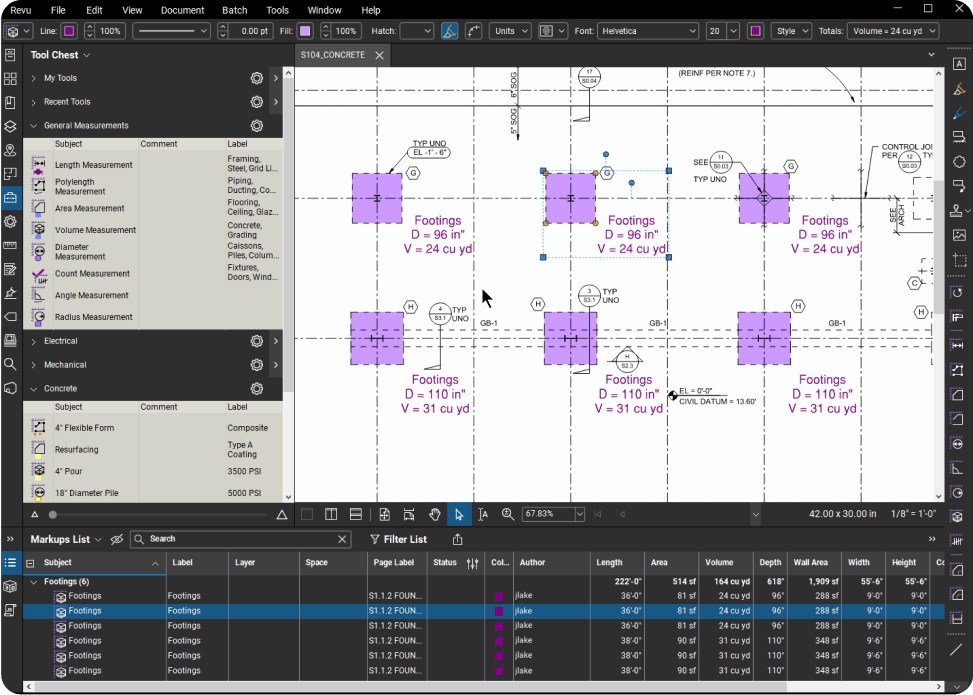Image resolution: width=973 pixels, height=695 pixels.
Task: Open the Totals dropdown showing Volume
Action: (x=892, y=30)
